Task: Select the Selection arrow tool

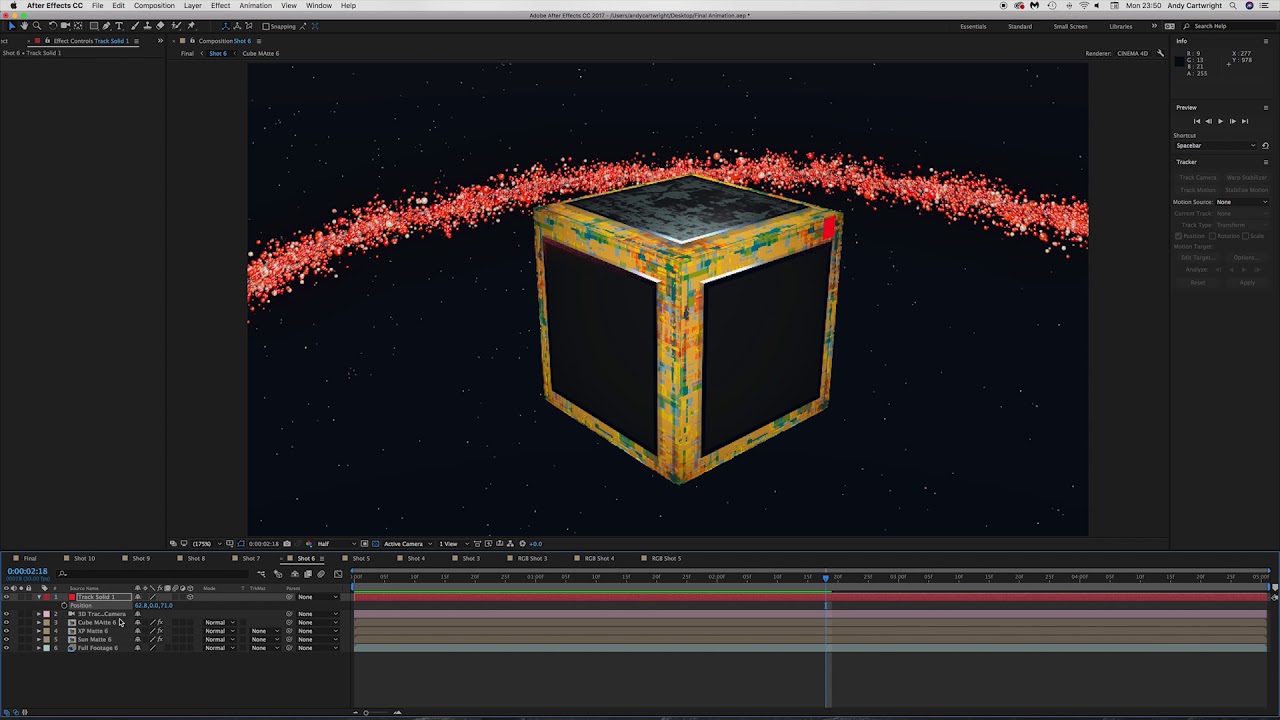Action: pyautogui.click(x=11, y=26)
